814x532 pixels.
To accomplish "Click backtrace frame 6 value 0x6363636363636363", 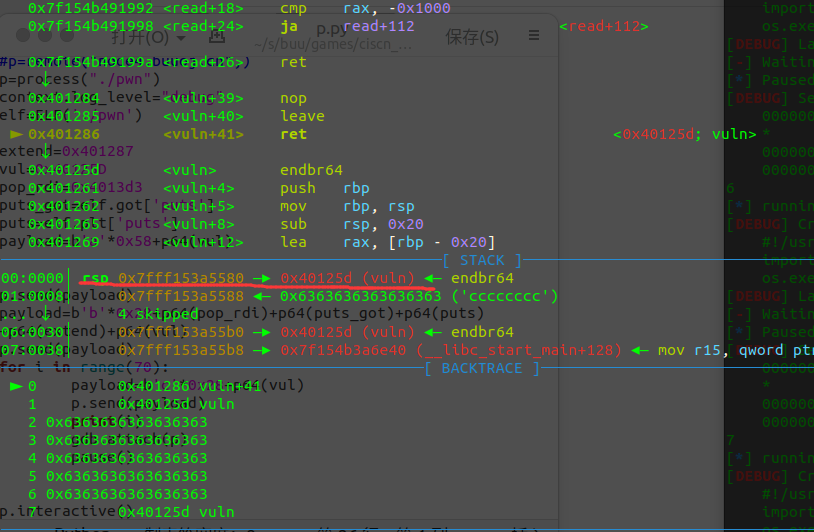I will click(x=127, y=494).
